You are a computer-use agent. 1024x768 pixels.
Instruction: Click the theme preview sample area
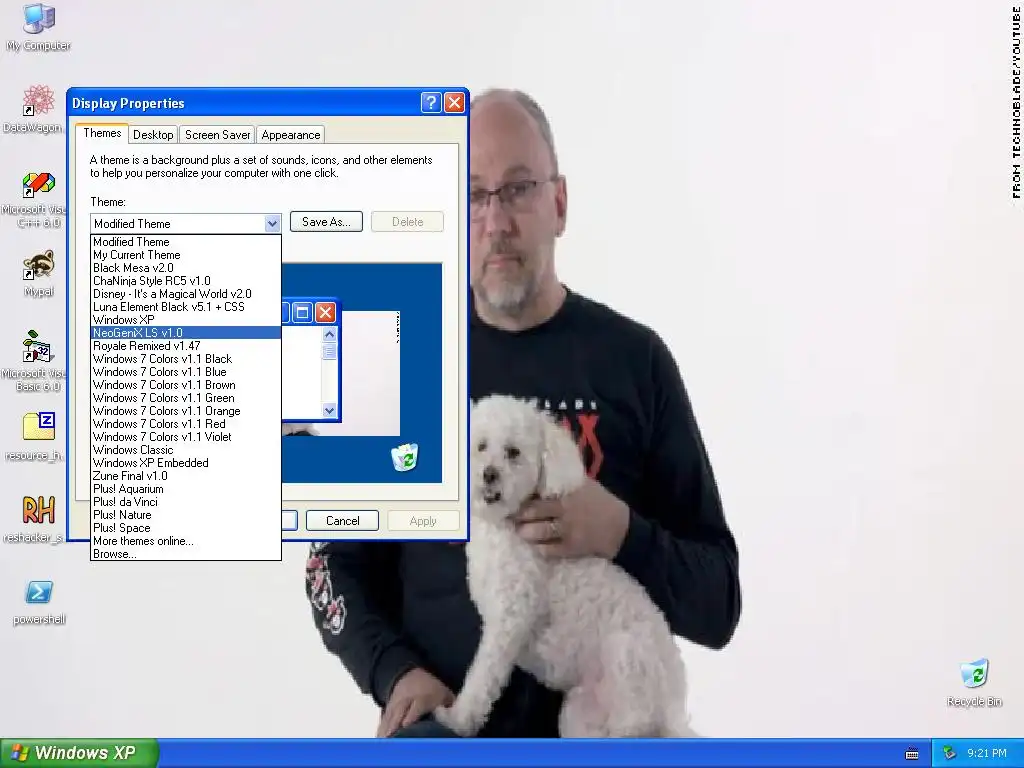coord(362,373)
